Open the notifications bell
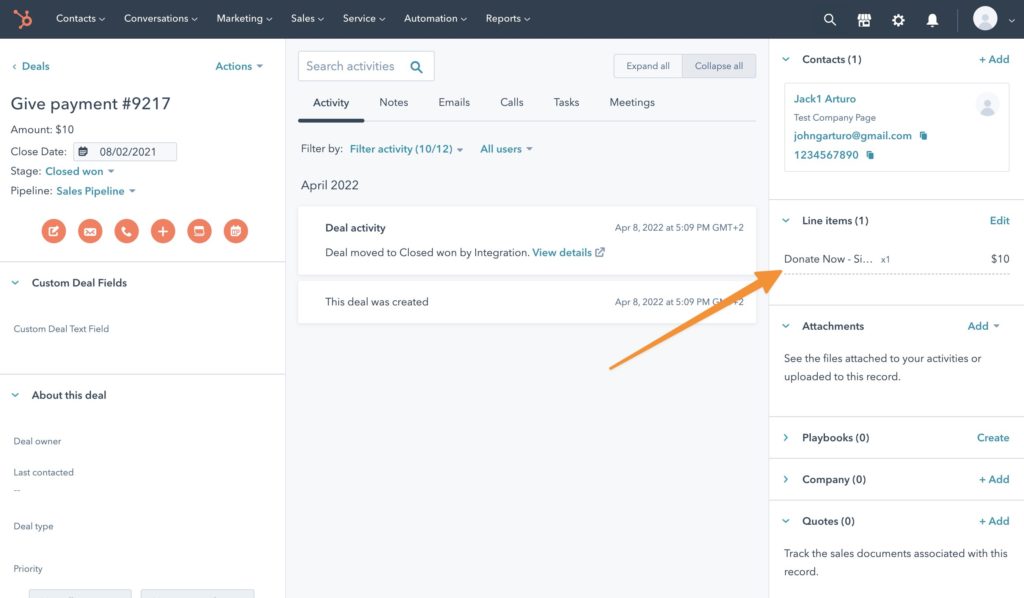Image resolution: width=1024 pixels, height=598 pixels. tap(932, 19)
